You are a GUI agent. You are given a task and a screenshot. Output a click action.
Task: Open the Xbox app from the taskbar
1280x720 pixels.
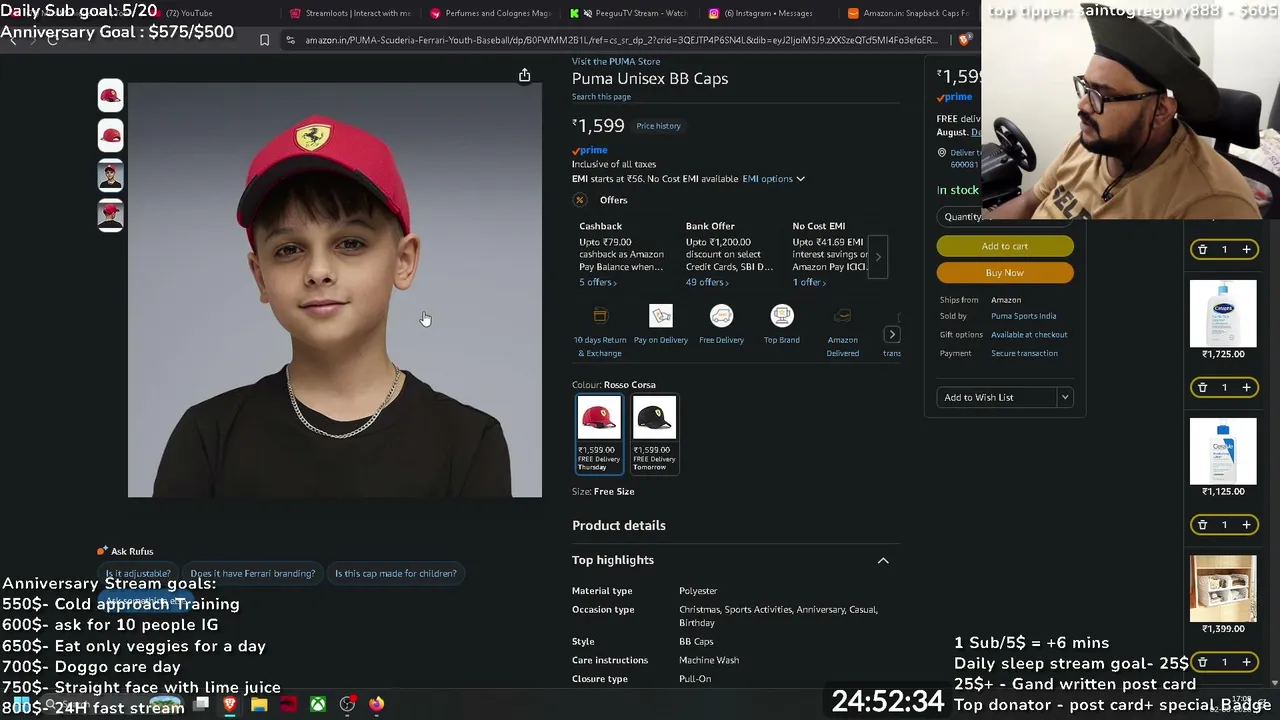pos(317,704)
